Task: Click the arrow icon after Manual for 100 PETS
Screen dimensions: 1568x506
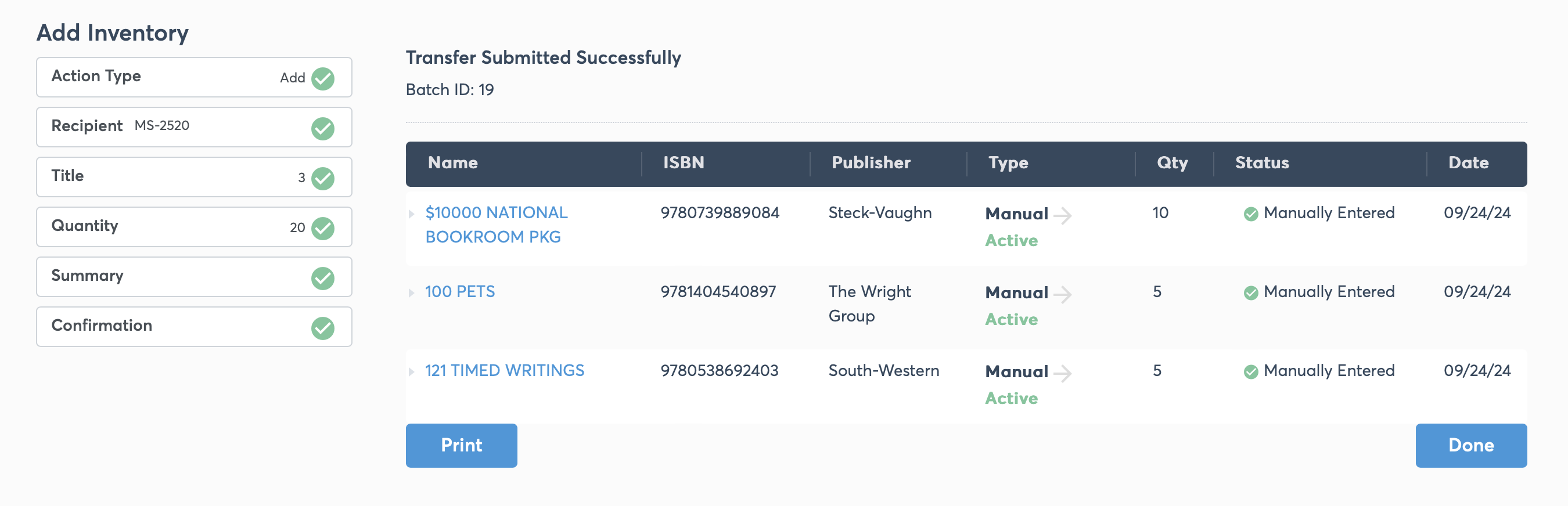Action: pyautogui.click(x=1062, y=294)
